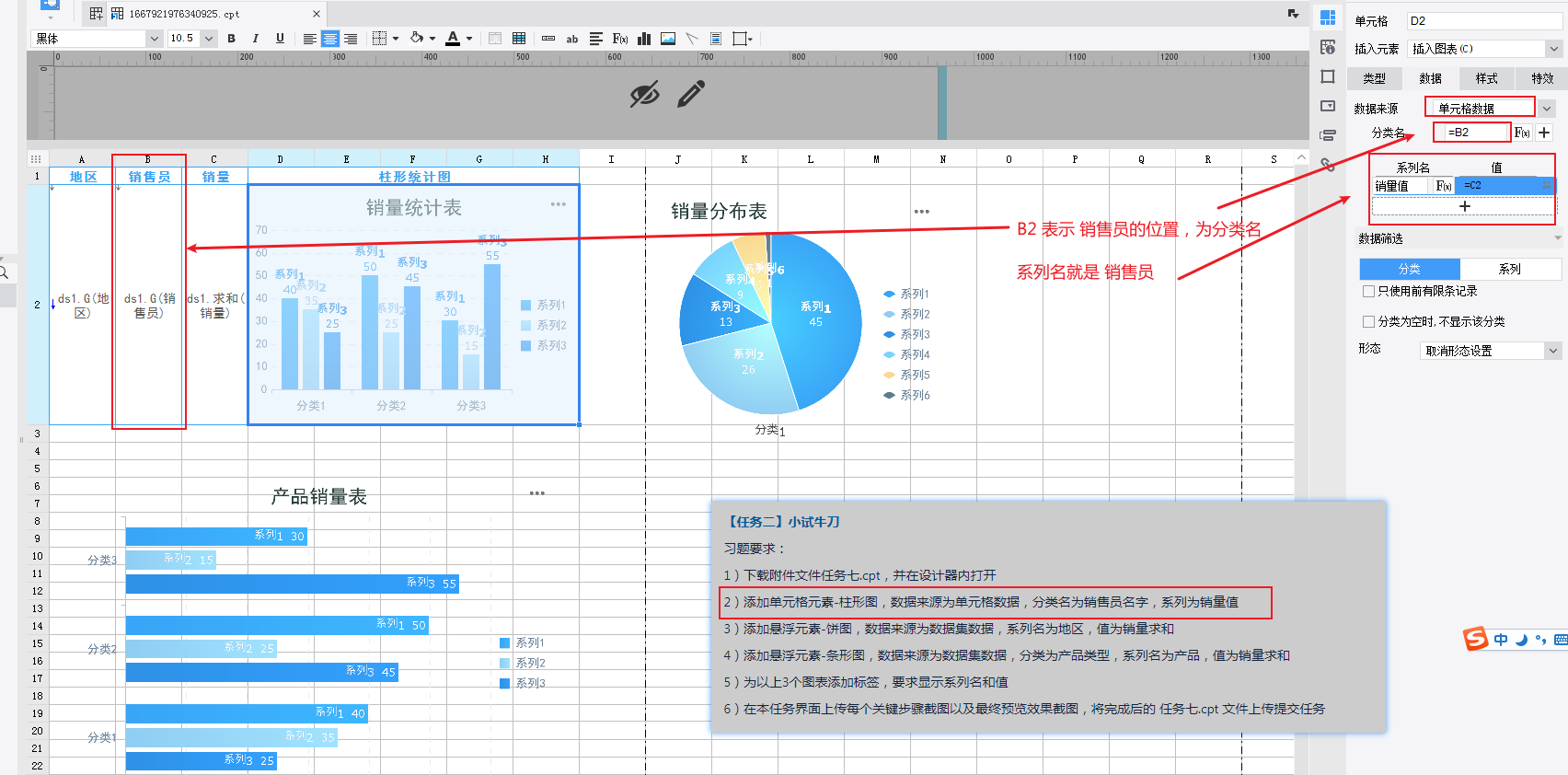
Task: Toggle the crossed-eye visibility icon
Action: pos(644,94)
